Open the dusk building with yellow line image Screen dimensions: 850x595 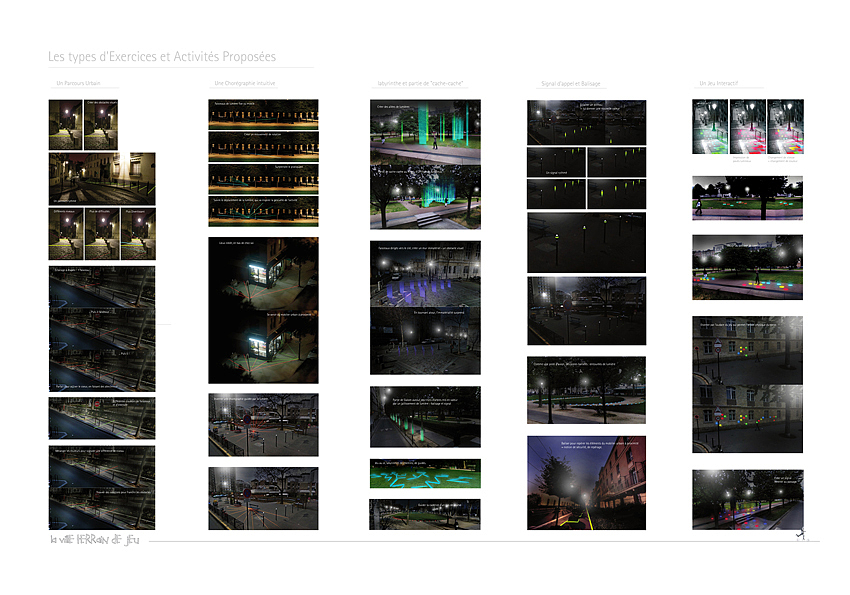[x=587, y=483]
